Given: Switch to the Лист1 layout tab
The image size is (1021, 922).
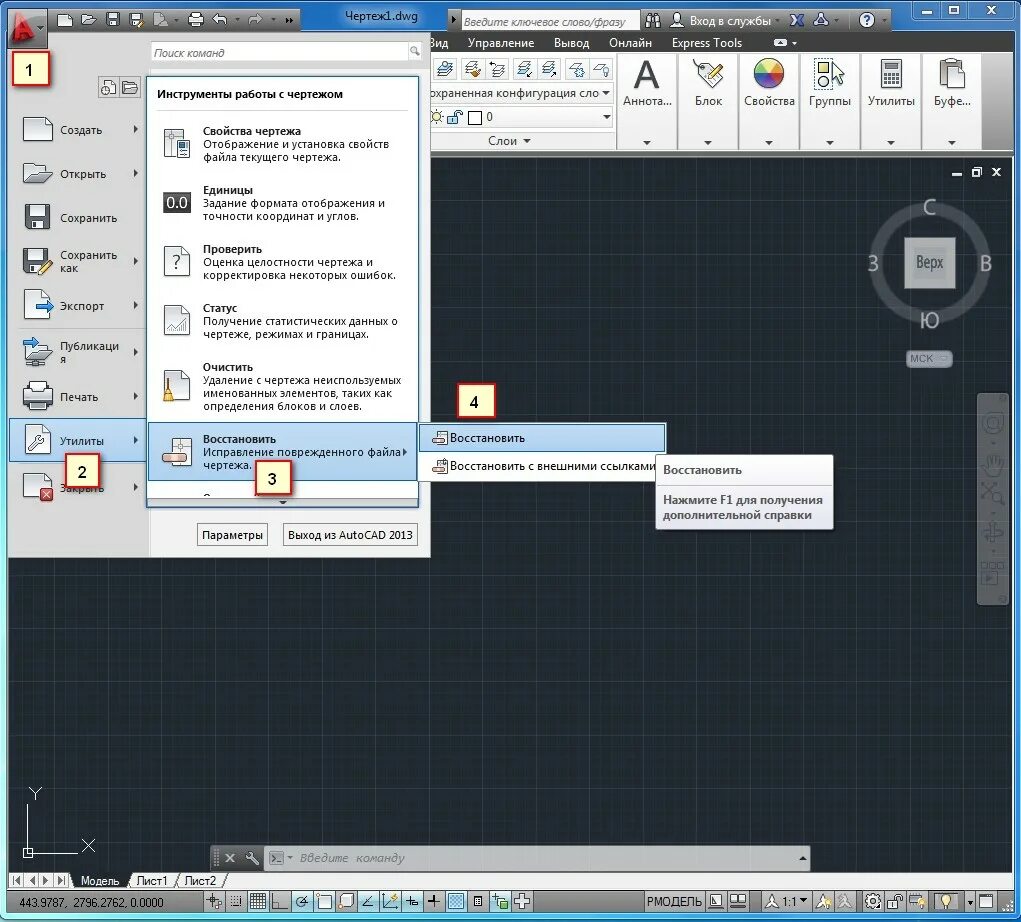Looking at the screenshot, I should [152, 880].
